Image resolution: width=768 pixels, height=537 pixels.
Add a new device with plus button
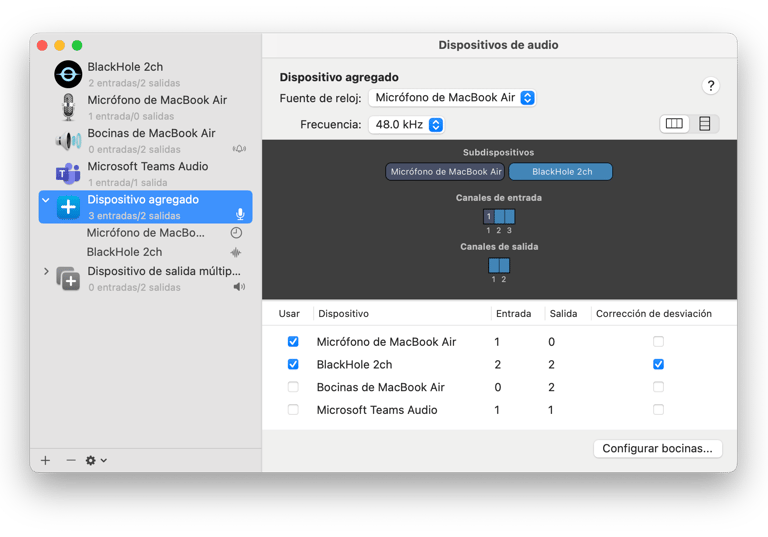point(46,461)
